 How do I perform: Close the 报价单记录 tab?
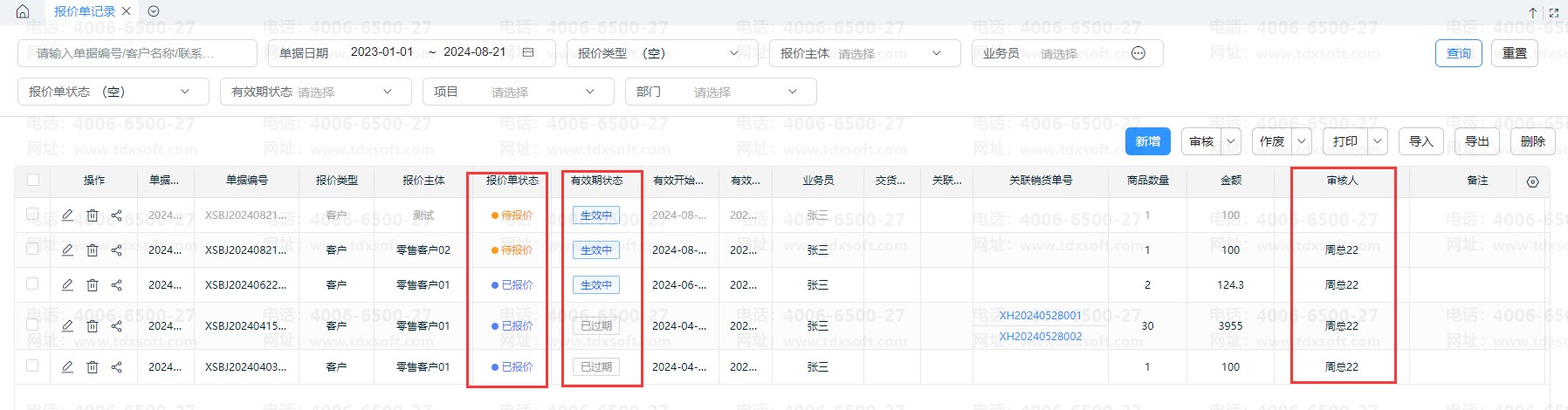pyautogui.click(x=127, y=11)
